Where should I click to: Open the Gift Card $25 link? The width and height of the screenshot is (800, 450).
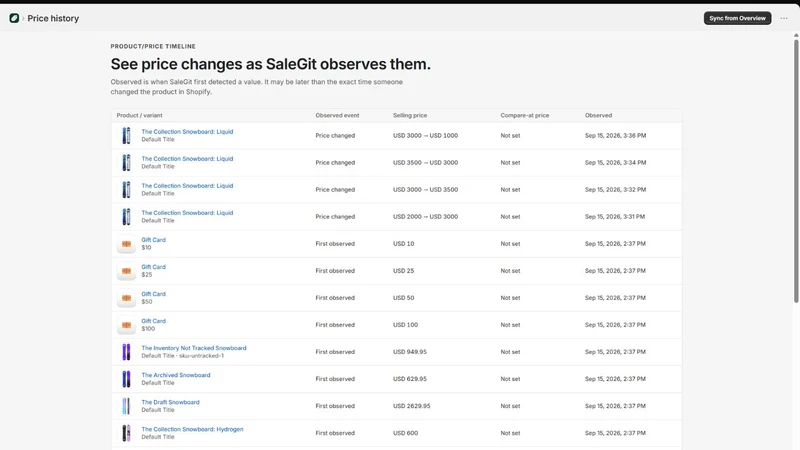coord(154,267)
